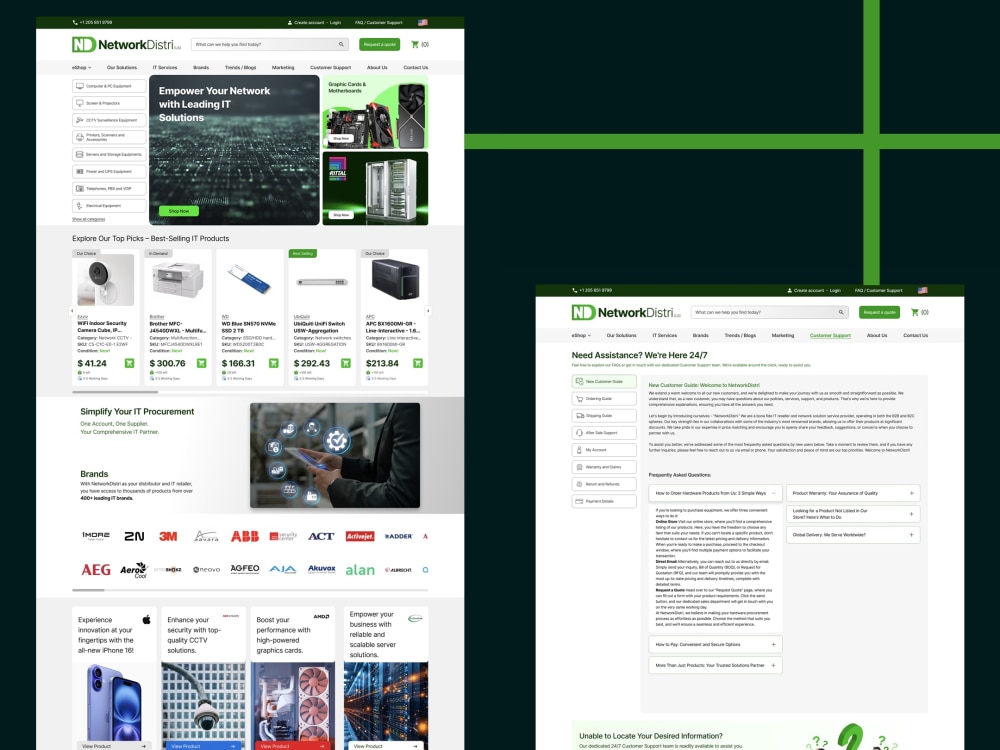Click Shop Now on Graphic Cards & Motherboards banner
This screenshot has height=750, width=1000.
341,138
